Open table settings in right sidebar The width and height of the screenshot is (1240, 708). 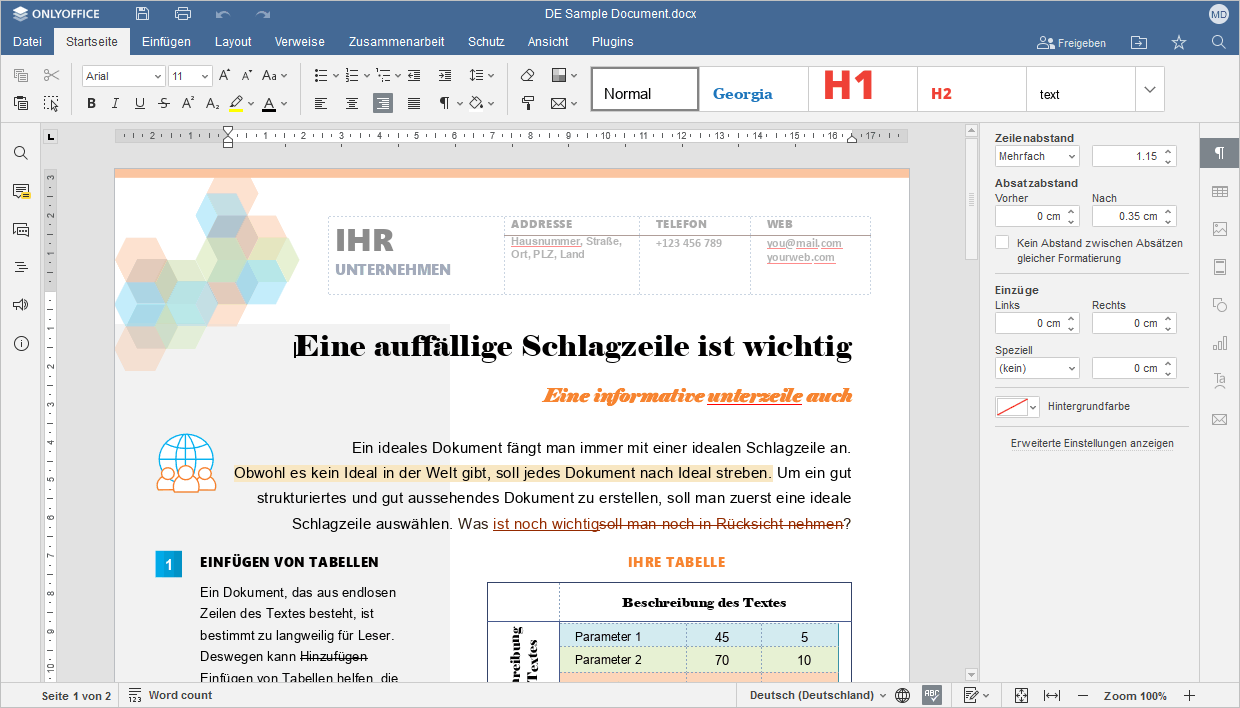[x=1219, y=191]
